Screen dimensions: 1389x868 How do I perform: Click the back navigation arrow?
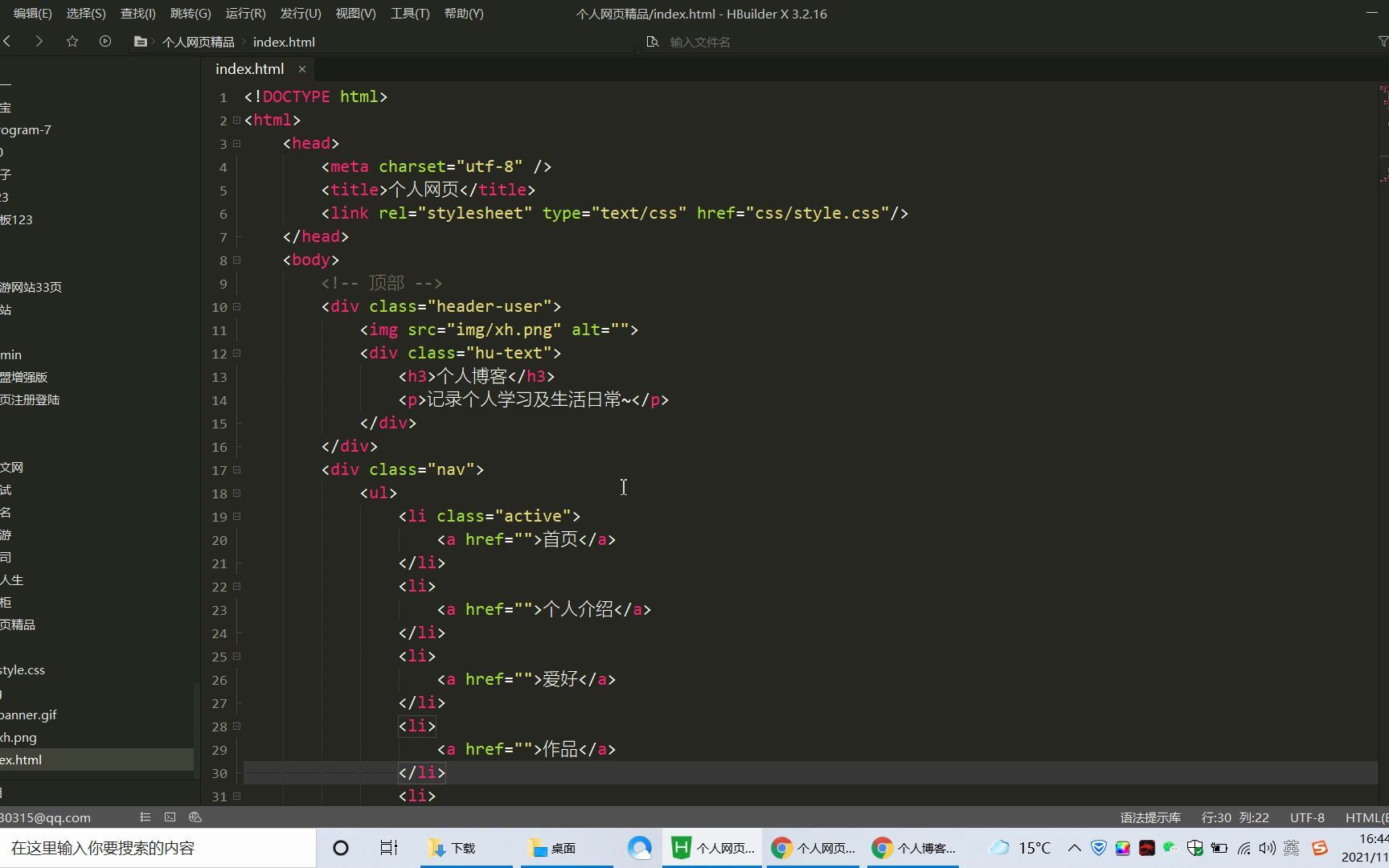click(7, 41)
